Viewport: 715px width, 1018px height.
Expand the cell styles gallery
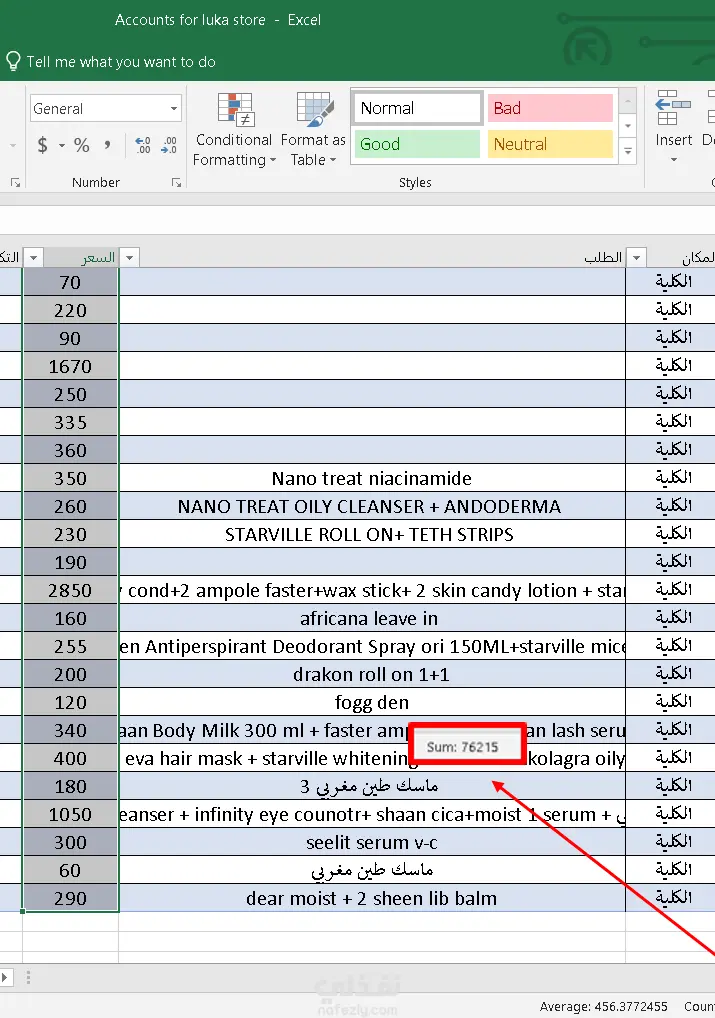pyautogui.click(x=628, y=151)
